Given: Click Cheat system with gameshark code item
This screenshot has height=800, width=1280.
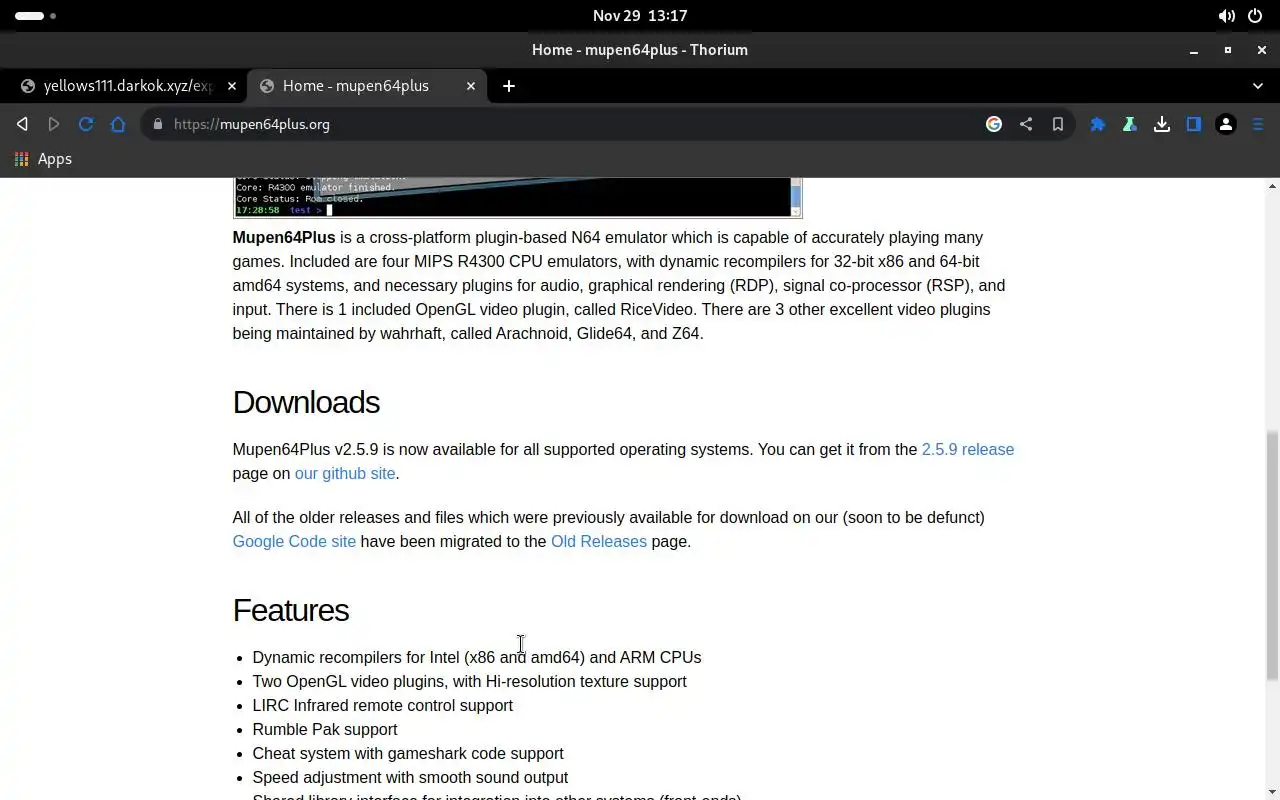Looking at the screenshot, I should [x=408, y=753].
